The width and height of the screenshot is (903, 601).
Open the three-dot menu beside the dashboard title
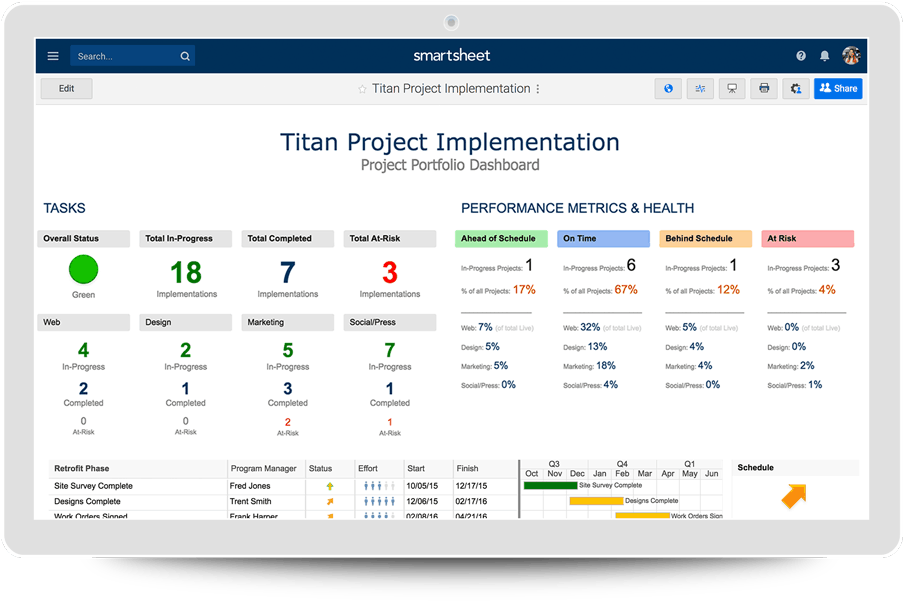click(x=538, y=89)
